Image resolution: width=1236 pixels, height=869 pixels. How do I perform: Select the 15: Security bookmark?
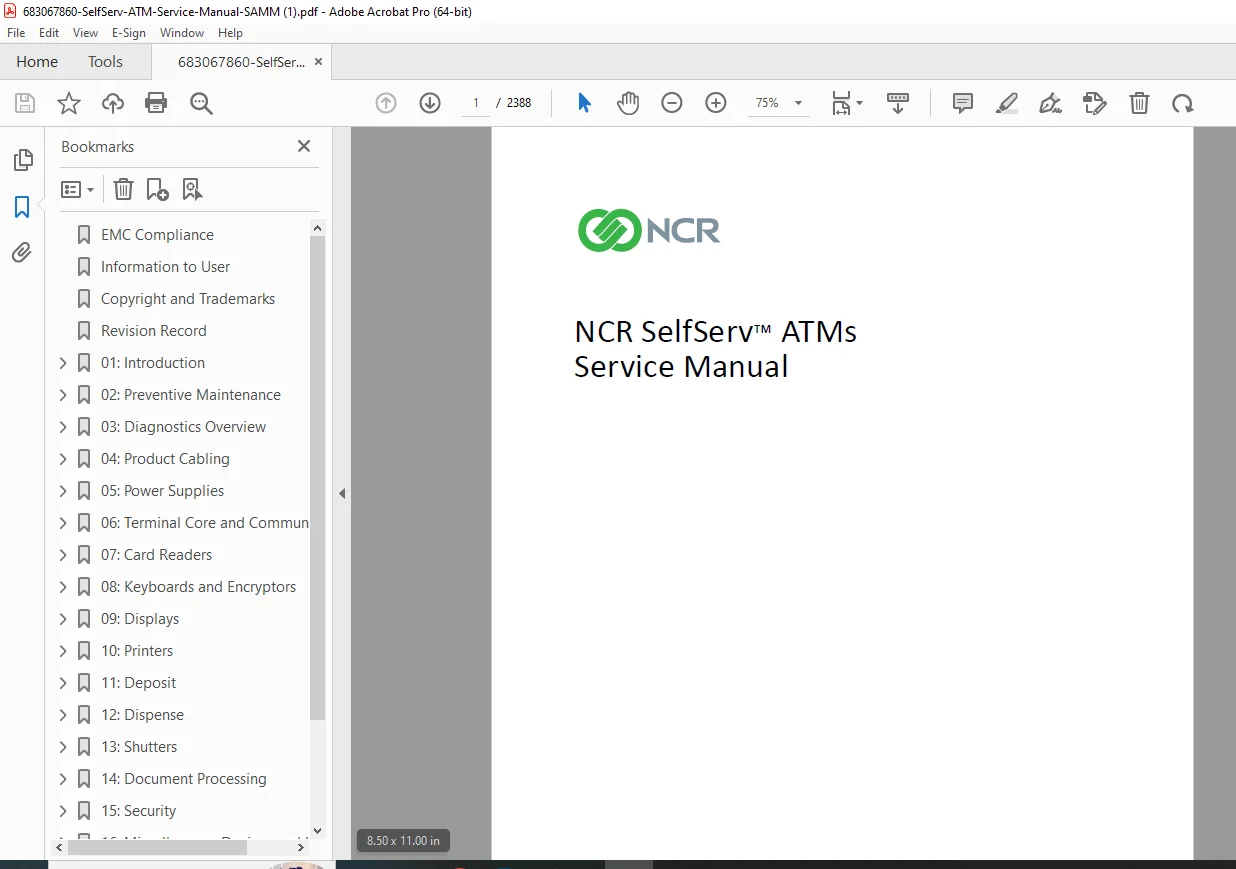138,811
